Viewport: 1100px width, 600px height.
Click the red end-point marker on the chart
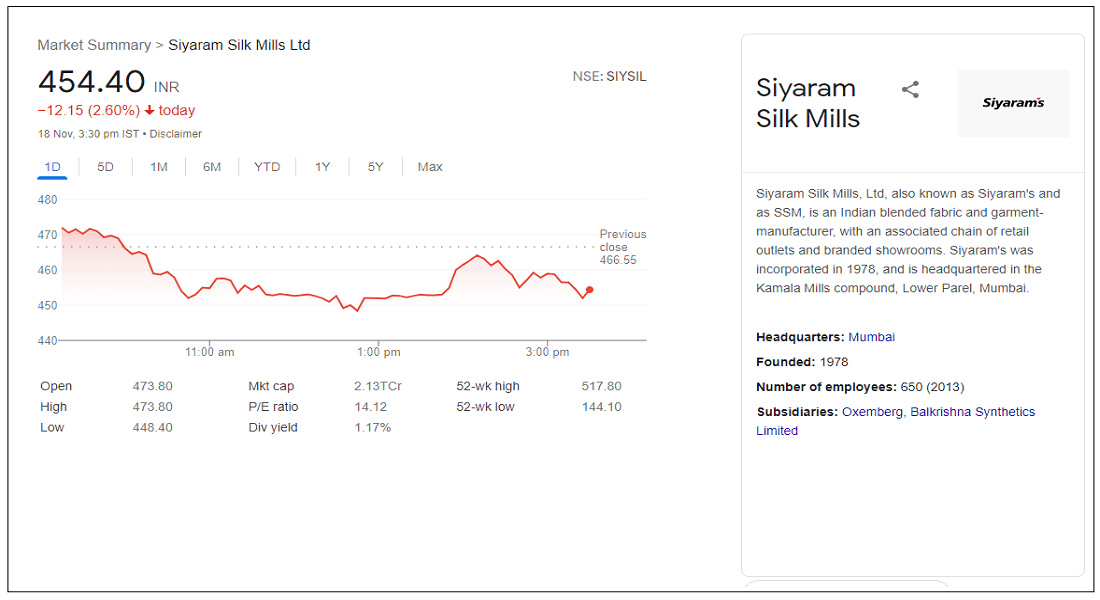click(x=590, y=290)
